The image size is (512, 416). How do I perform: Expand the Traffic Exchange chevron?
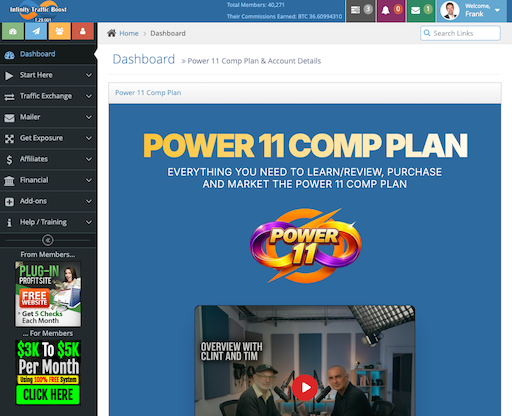tap(89, 96)
